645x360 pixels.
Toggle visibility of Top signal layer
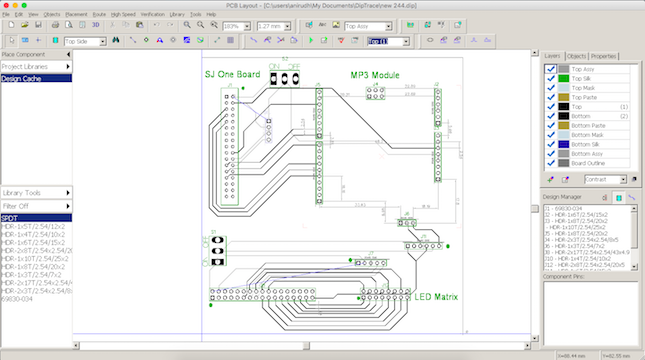point(551,107)
